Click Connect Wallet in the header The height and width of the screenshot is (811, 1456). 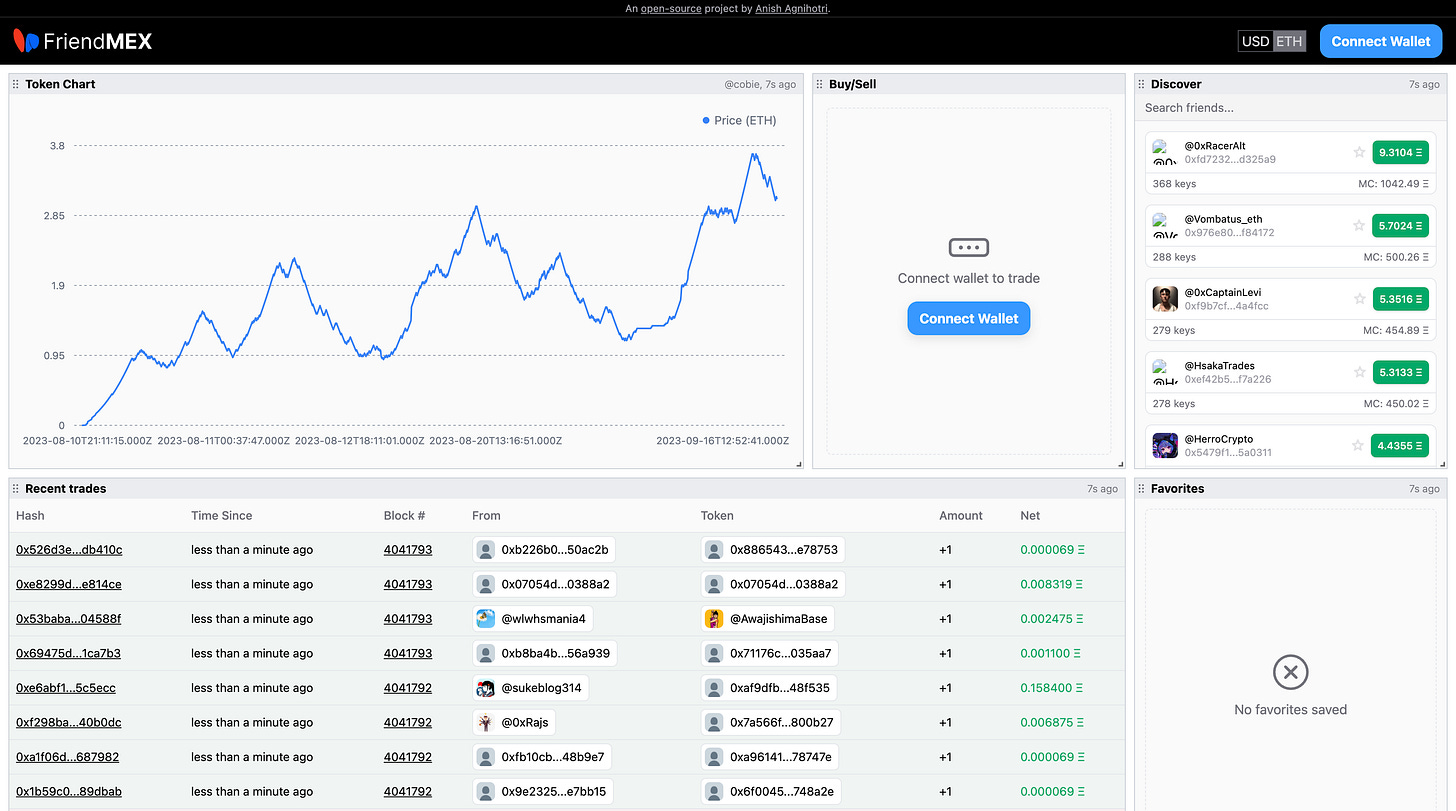click(x=1381, y=41)
